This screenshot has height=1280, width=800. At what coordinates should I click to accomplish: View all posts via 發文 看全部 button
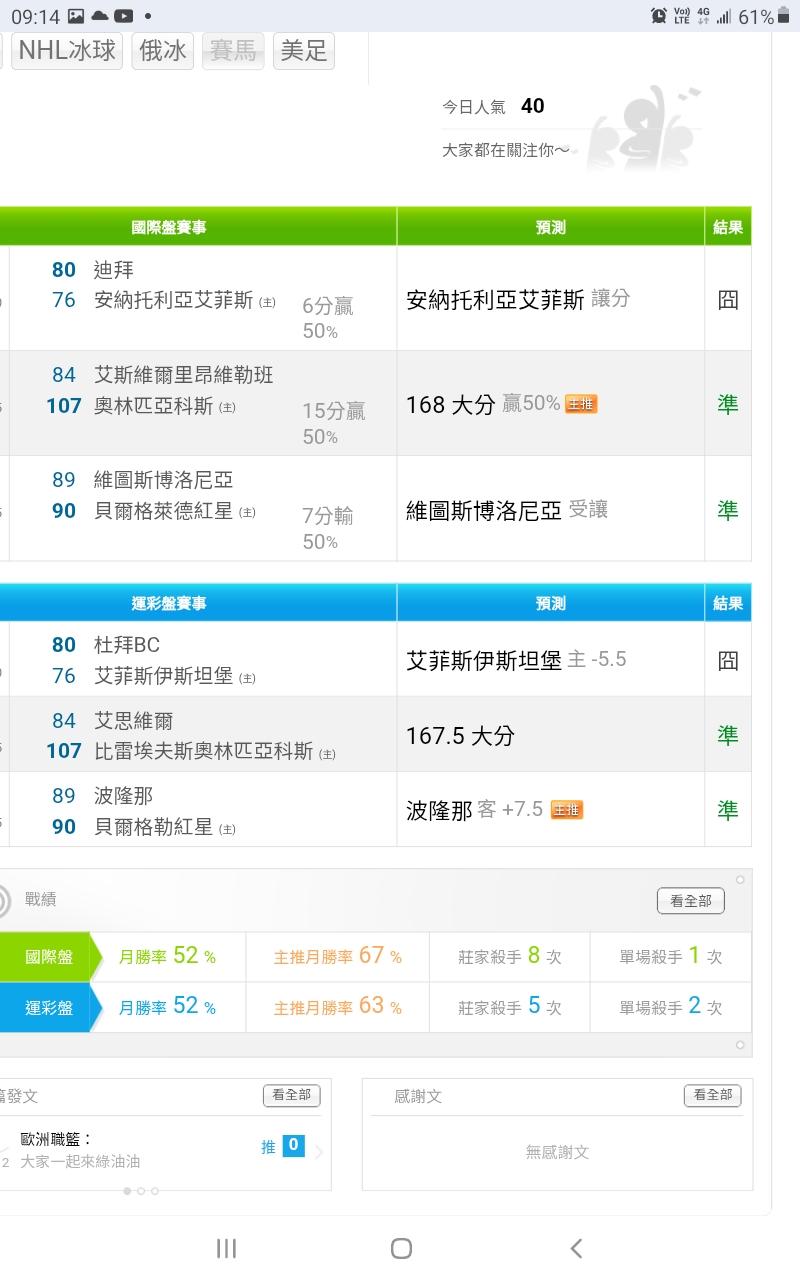tap(291, 1095)
